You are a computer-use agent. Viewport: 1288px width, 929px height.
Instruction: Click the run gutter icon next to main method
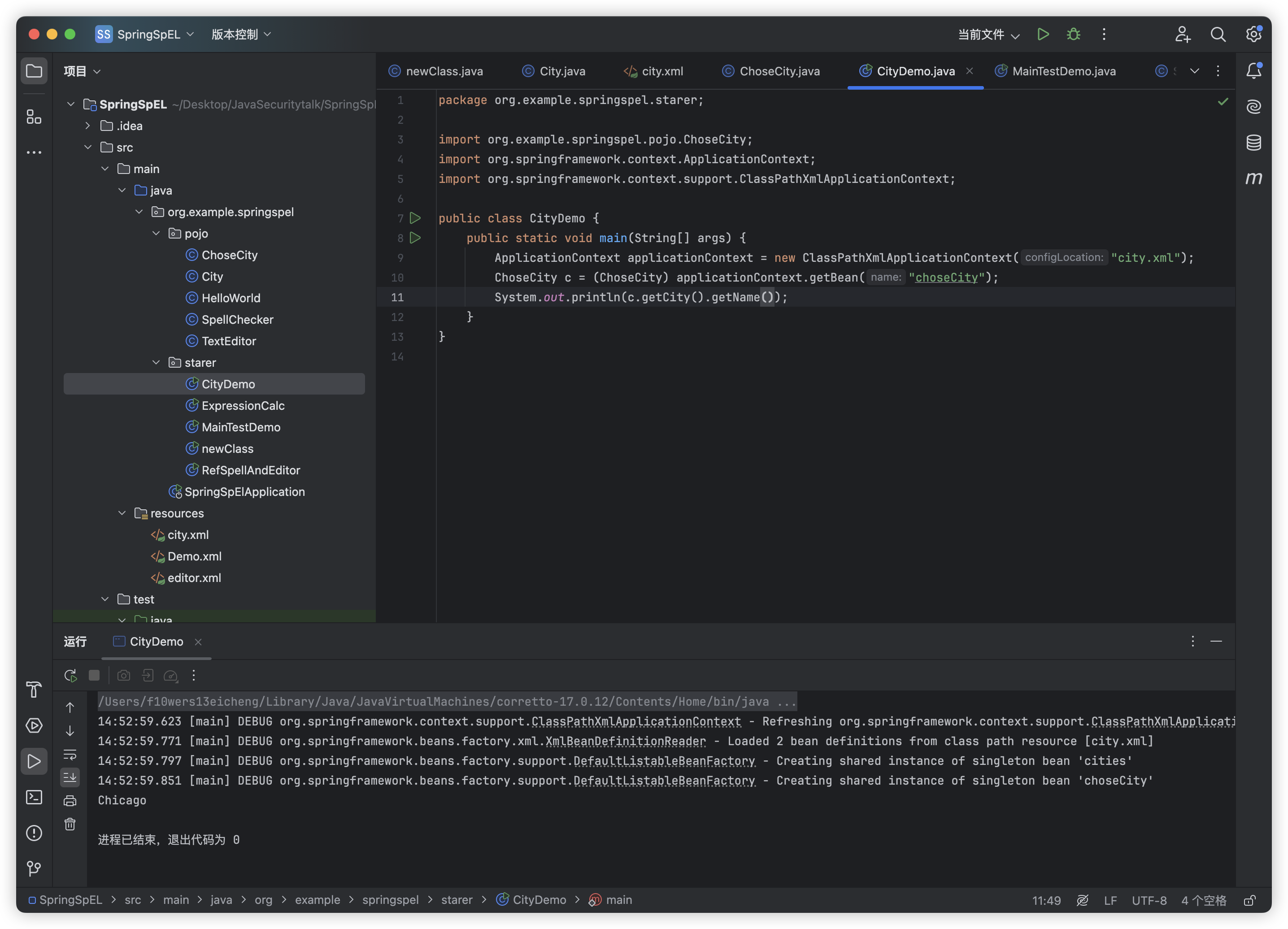(415, 238)
